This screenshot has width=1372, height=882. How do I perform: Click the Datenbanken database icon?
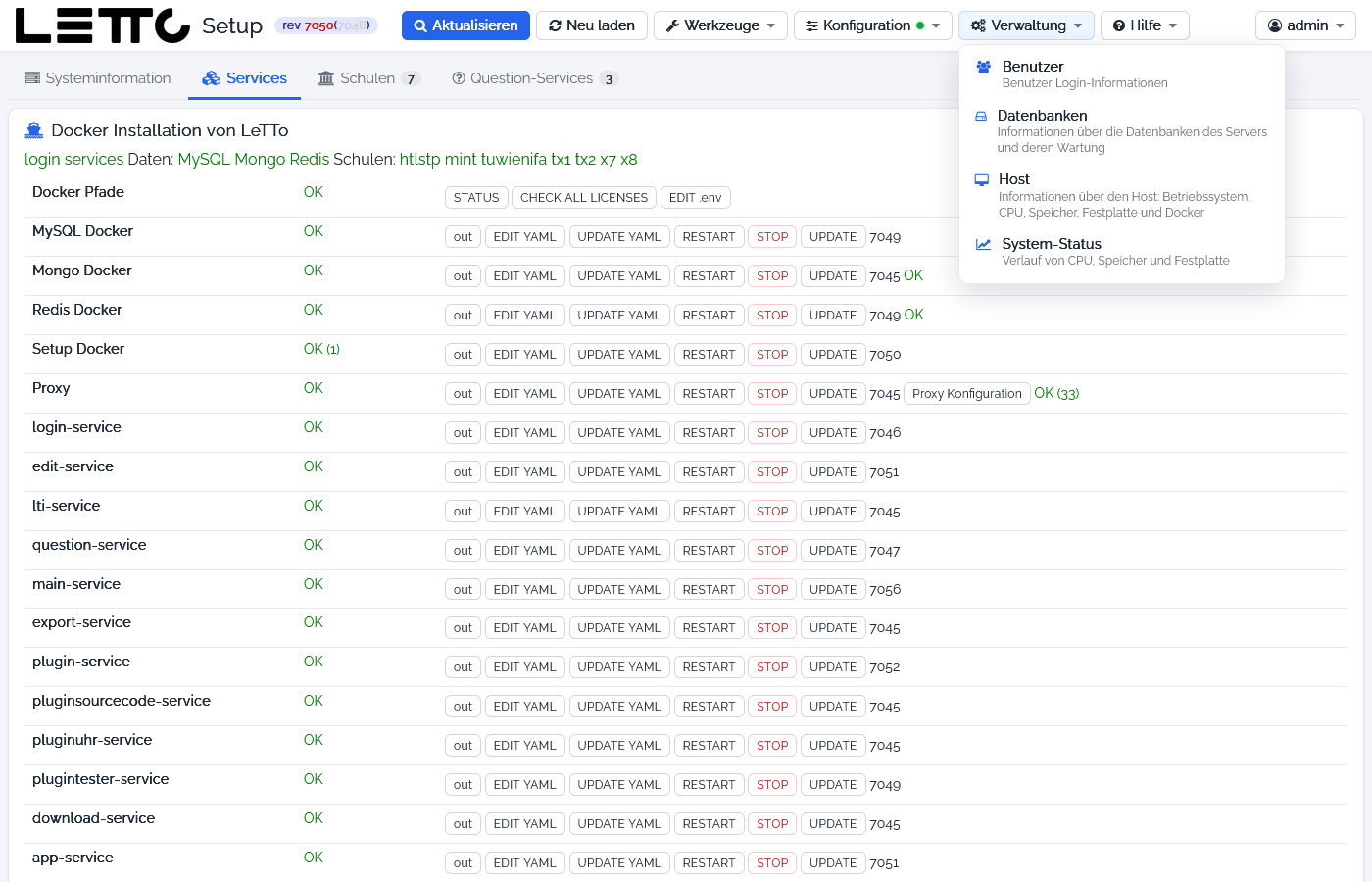(981, 116)
